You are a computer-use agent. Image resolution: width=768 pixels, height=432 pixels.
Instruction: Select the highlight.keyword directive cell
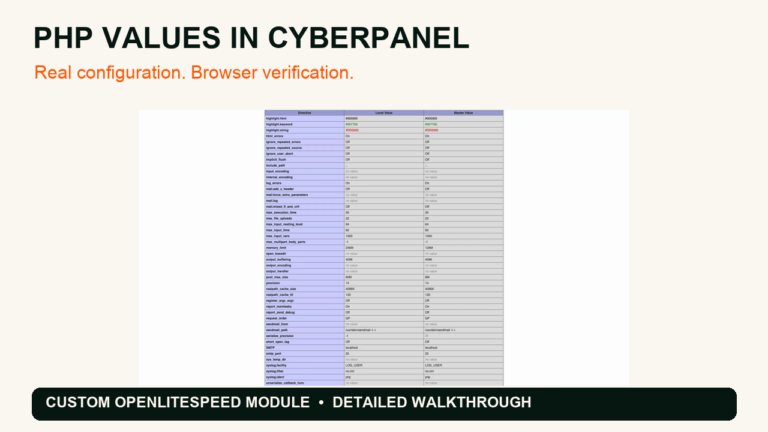305,124
